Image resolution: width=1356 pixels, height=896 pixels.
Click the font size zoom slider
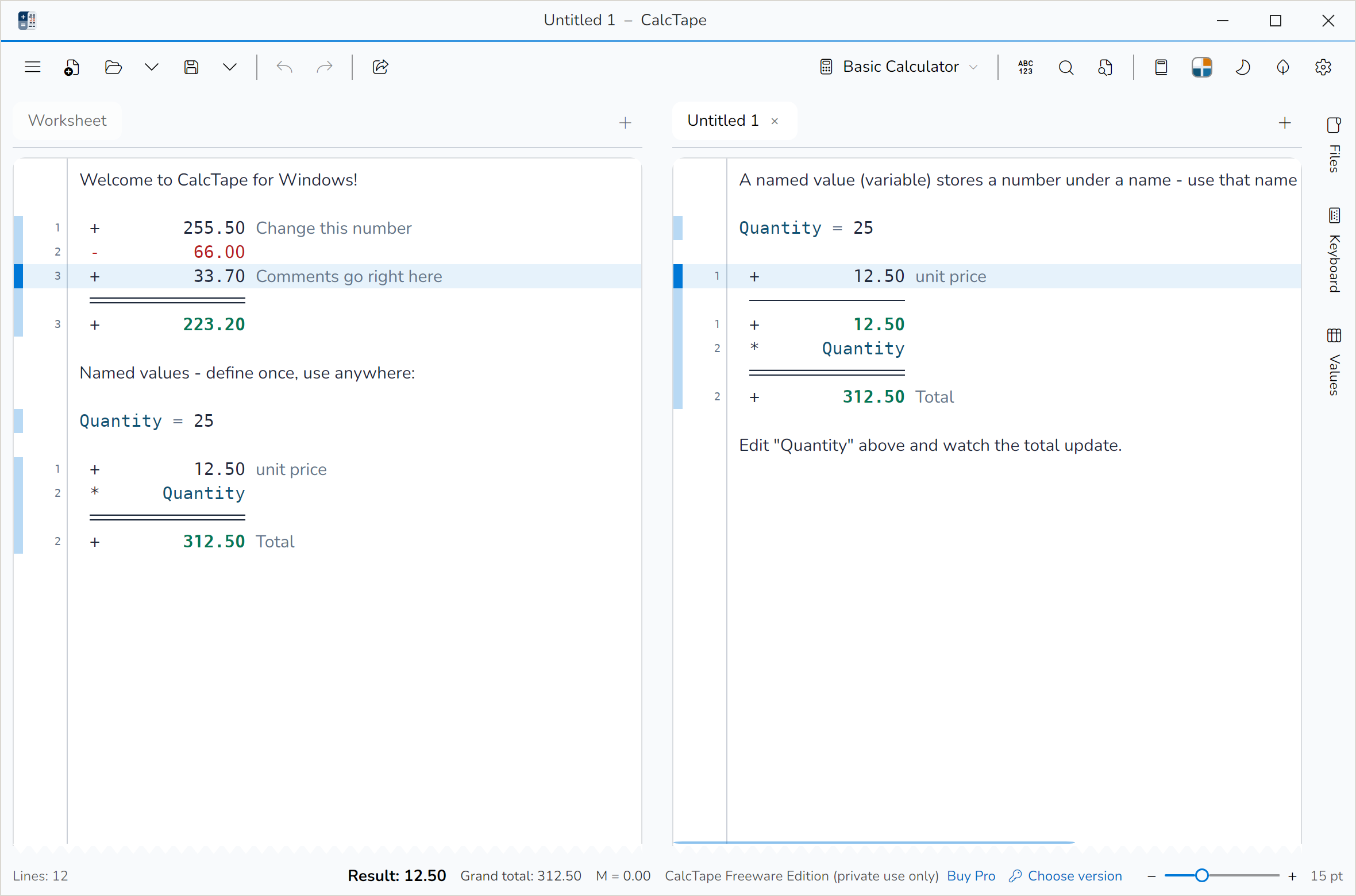point(1222,876)
